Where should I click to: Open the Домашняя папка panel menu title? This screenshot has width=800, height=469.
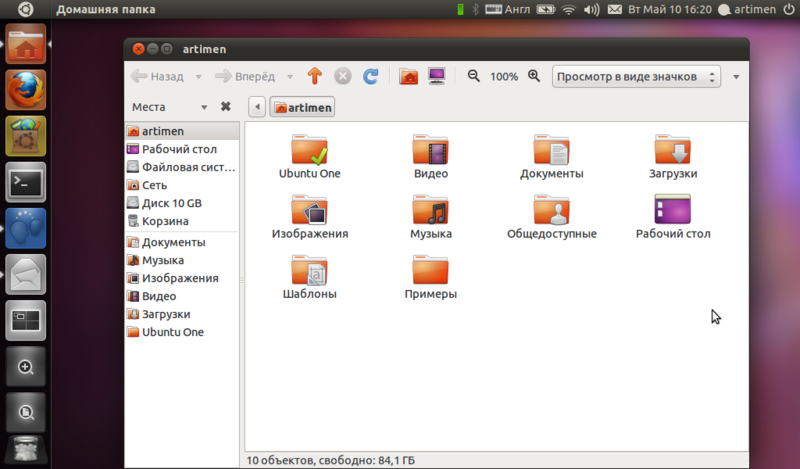(106, 9)
